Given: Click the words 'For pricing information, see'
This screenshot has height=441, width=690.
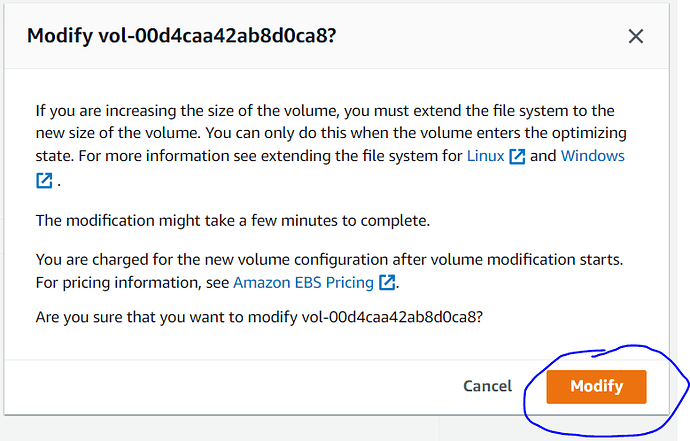Looking at the screenshot, I should pos(132,283).
